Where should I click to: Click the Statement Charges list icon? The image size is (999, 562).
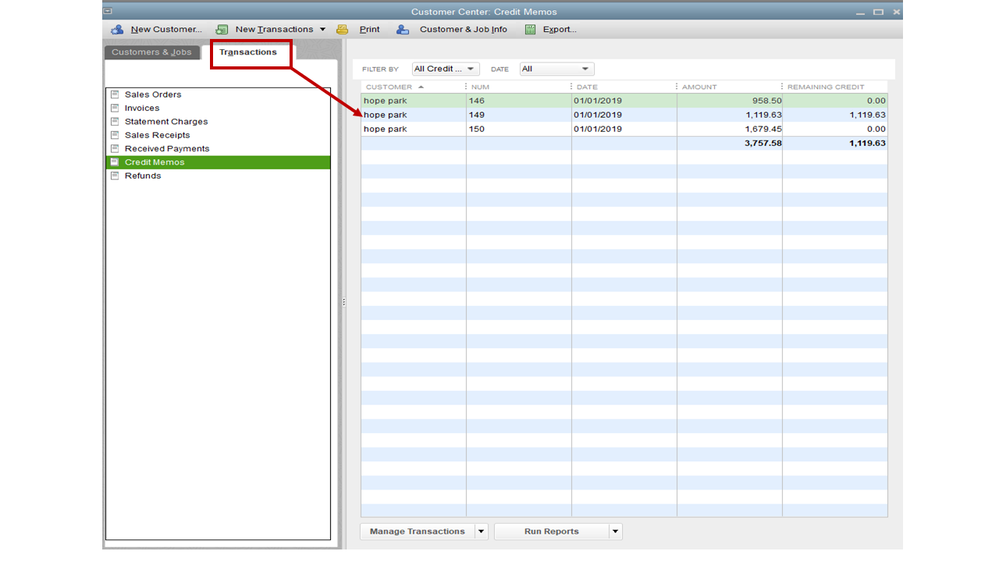(115, 121)
